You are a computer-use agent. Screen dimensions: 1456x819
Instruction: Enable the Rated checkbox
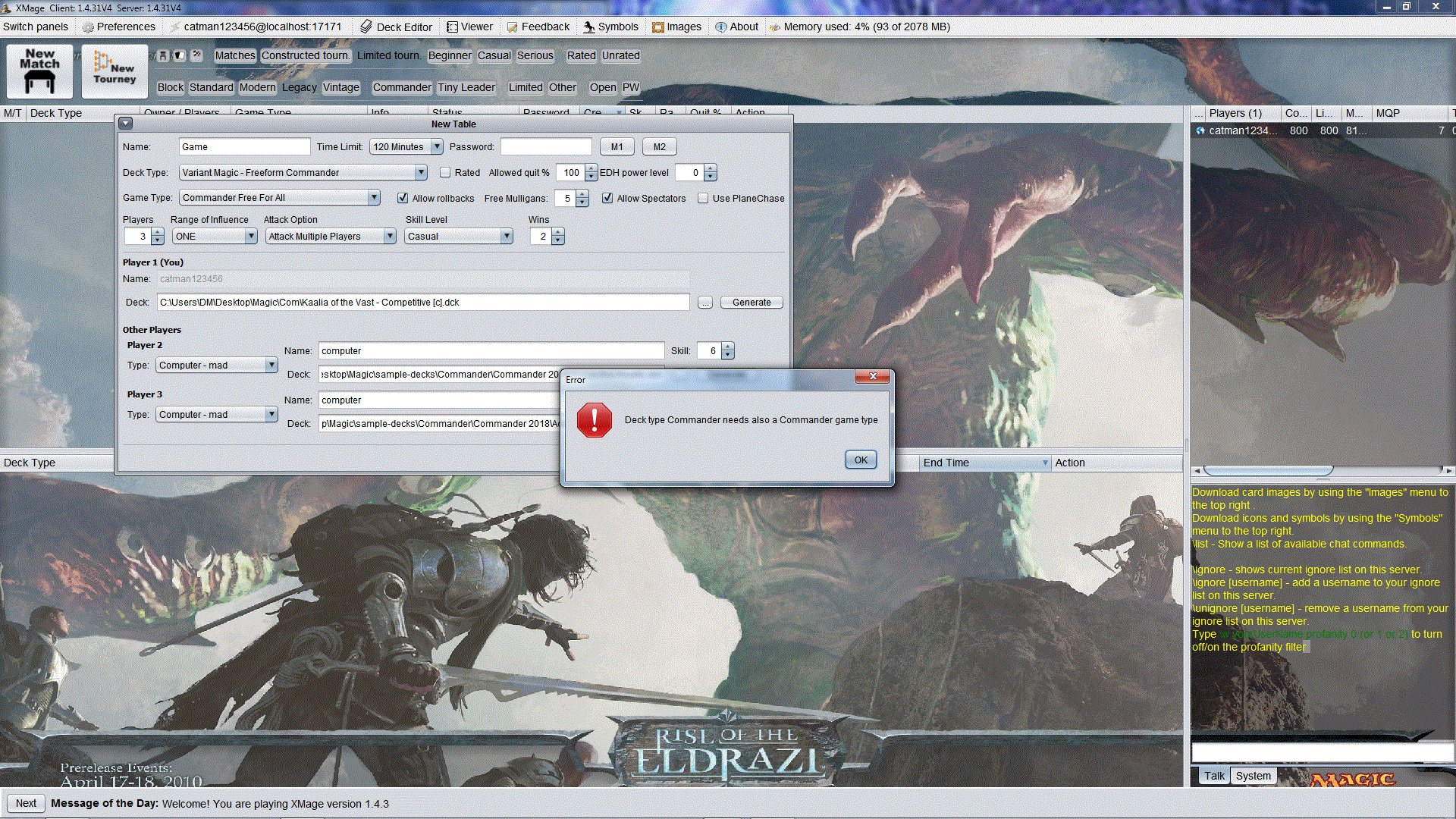446,173
